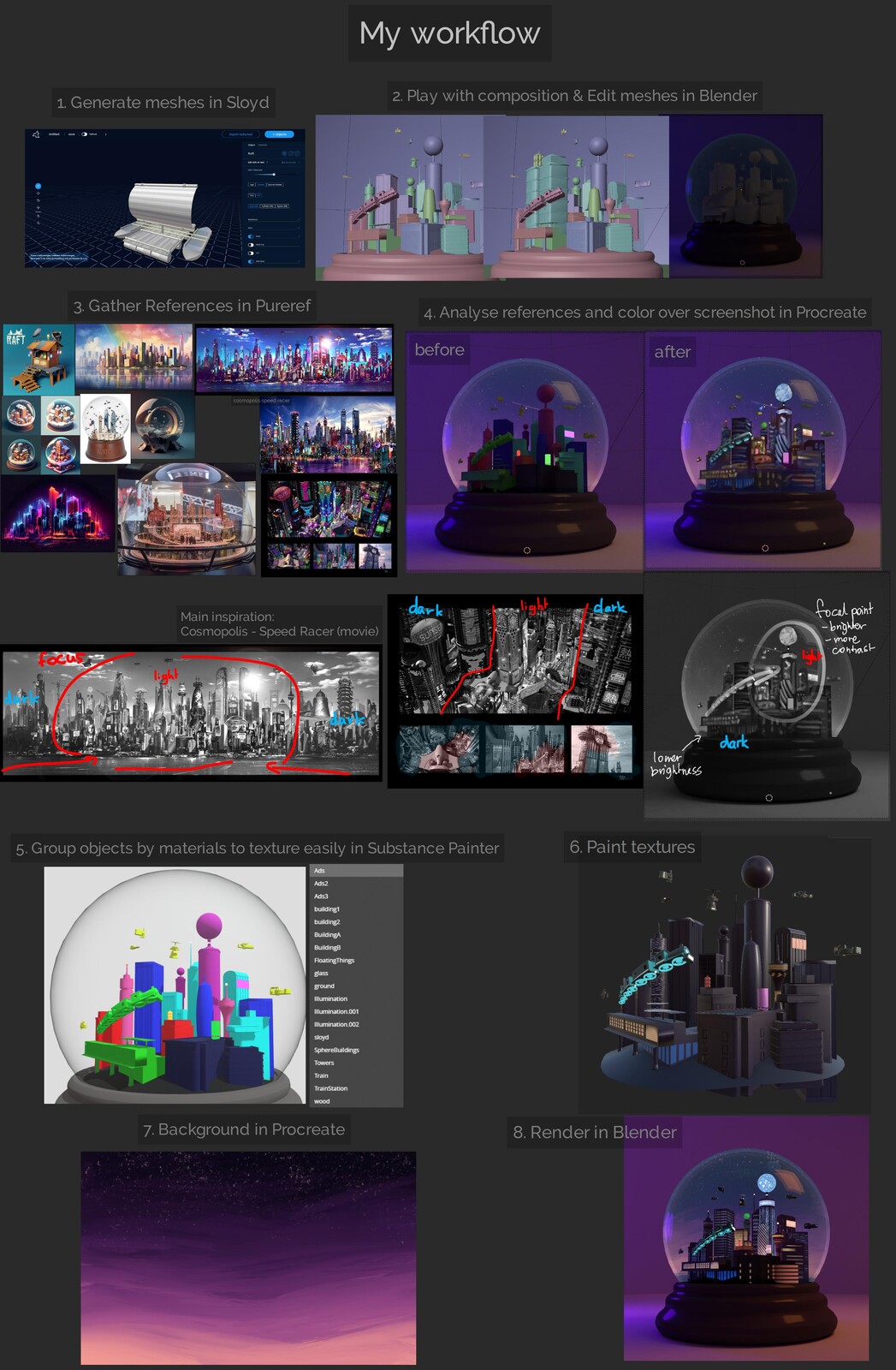Open the color-coded materials snow globe preview
Viewport: 896px width, 1370px height.
pyautogui.click(x=175, y=985)
